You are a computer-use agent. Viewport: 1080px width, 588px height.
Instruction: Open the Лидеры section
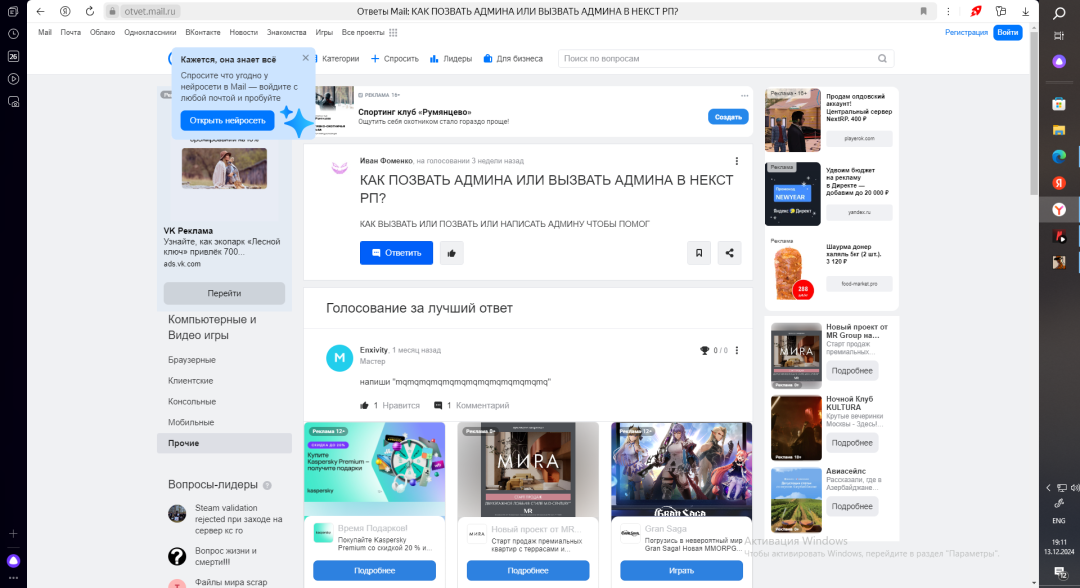(450, 59)
